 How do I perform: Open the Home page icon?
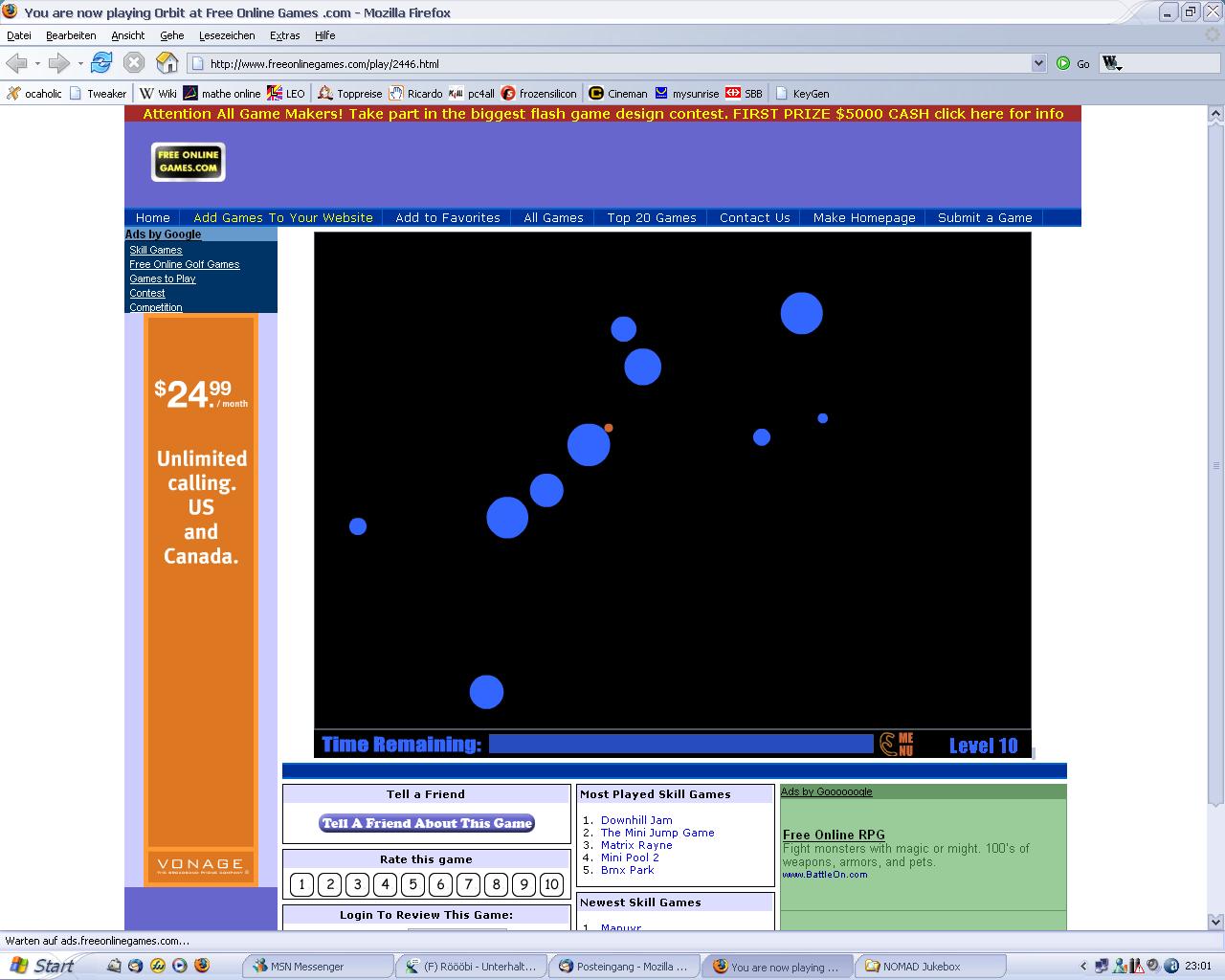pos(167,63)
